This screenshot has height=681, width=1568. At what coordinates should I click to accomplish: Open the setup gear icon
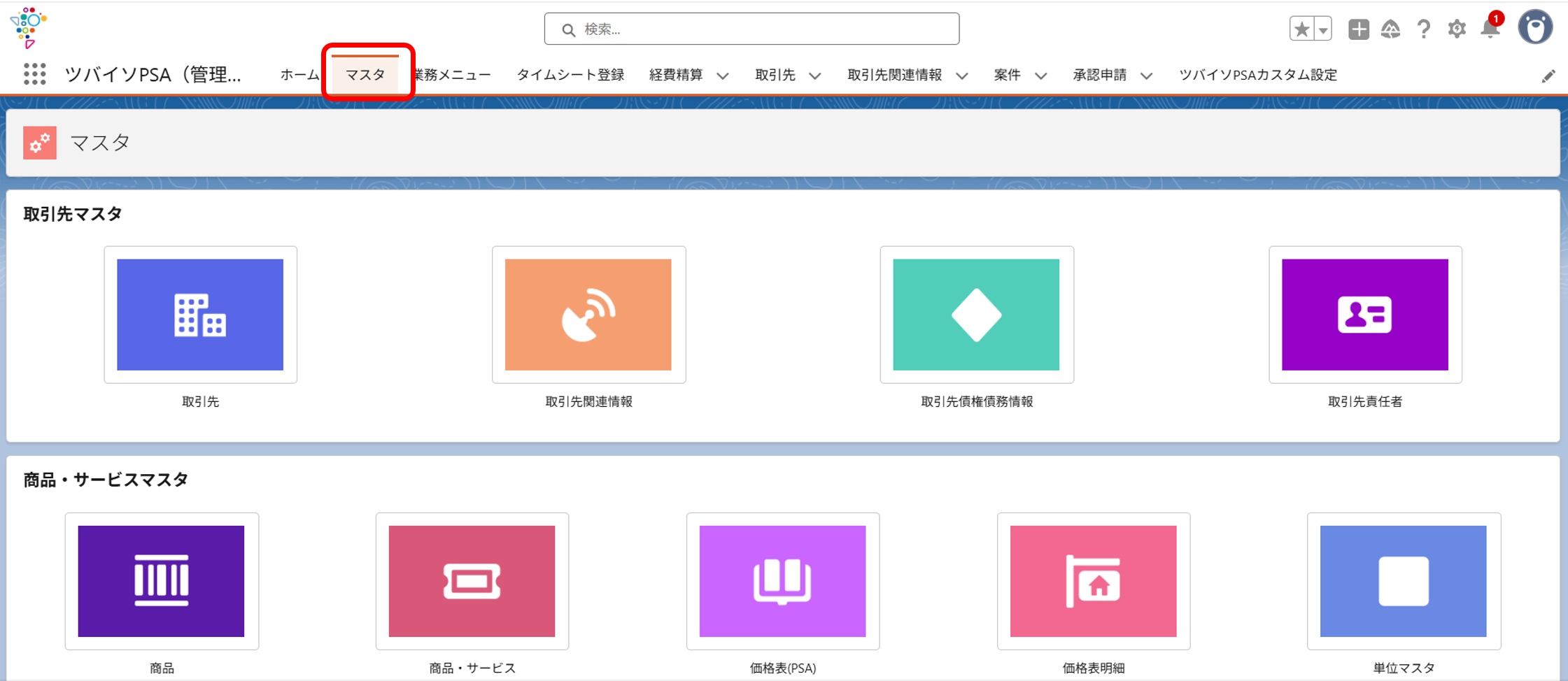point(1457,29)
